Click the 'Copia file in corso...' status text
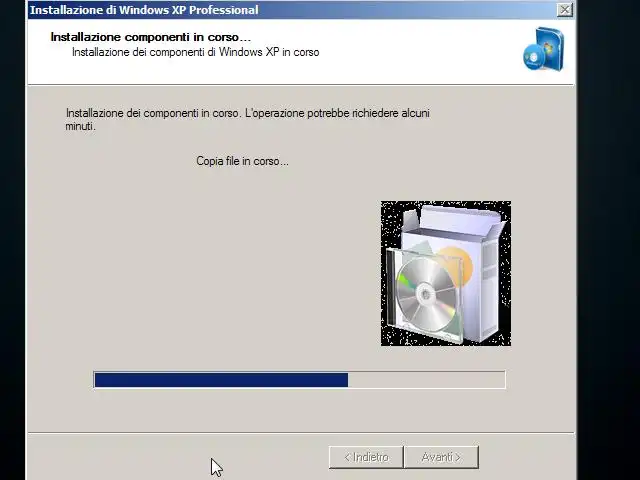 242,161
